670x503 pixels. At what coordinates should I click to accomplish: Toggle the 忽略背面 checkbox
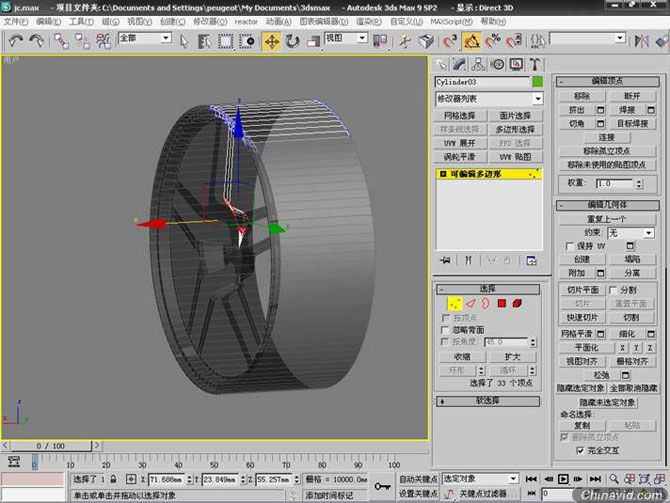tap(445, 330)
